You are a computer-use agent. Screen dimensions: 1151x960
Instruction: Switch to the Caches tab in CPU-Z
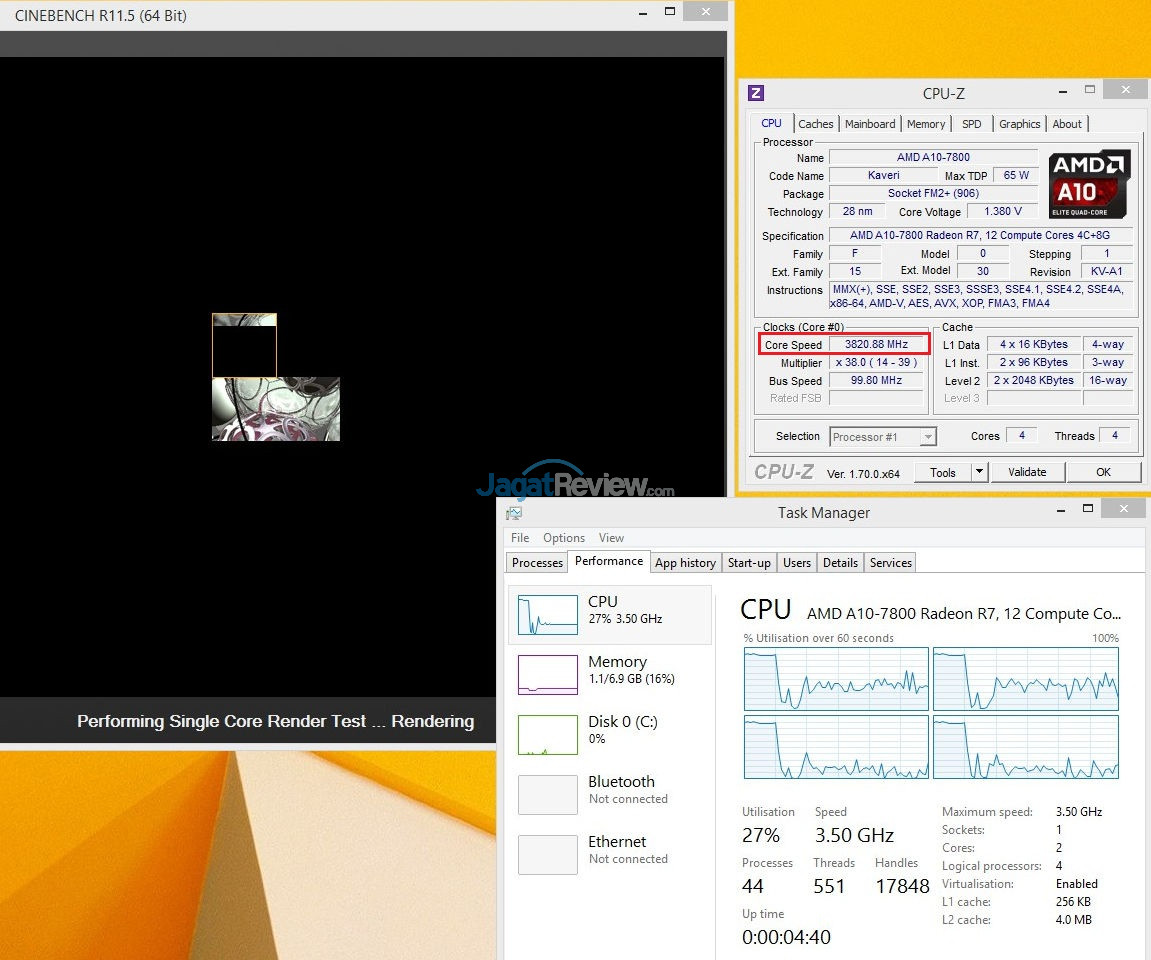815,124
